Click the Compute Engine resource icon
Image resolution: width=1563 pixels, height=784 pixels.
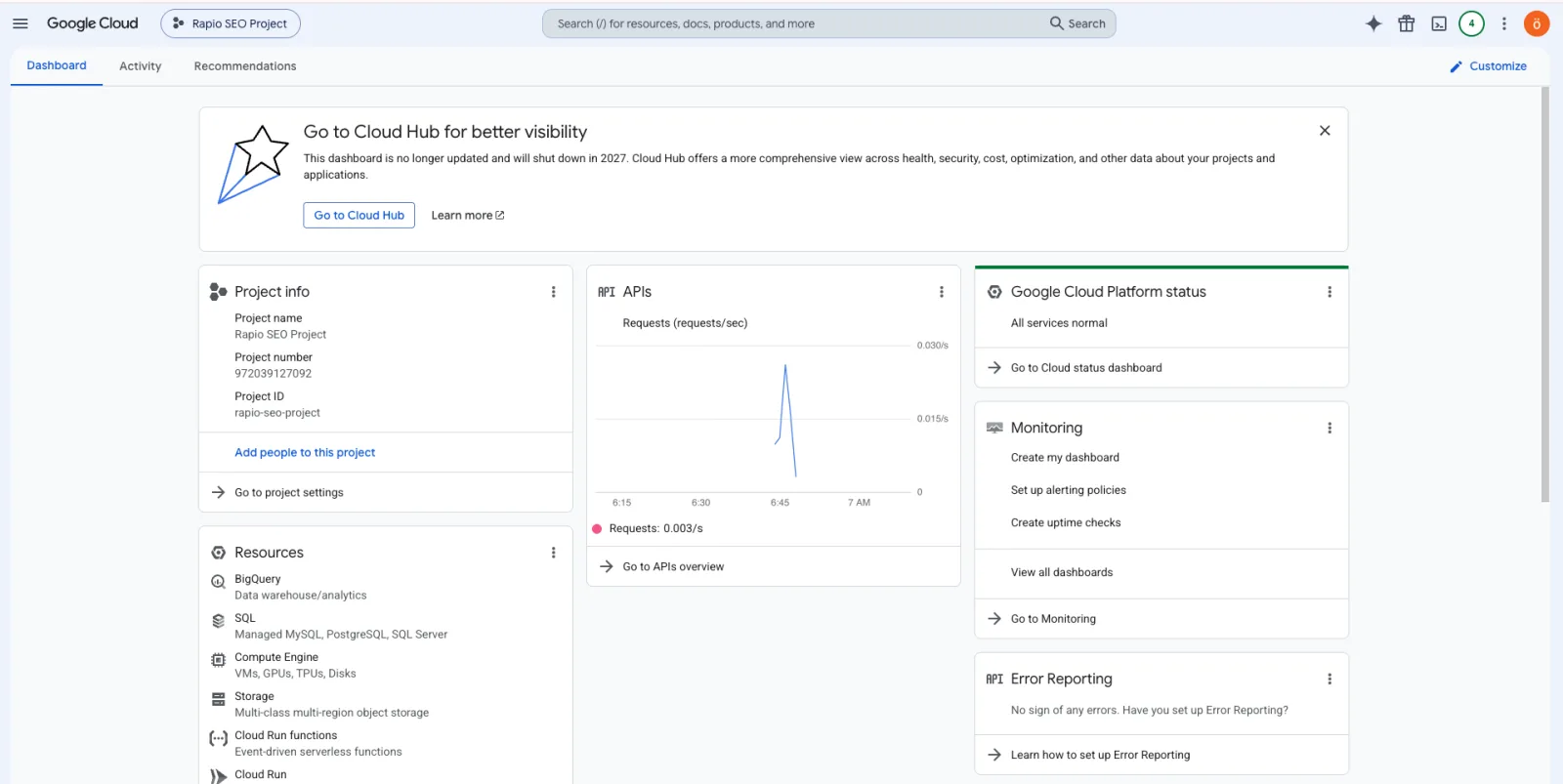click(219, 660)
